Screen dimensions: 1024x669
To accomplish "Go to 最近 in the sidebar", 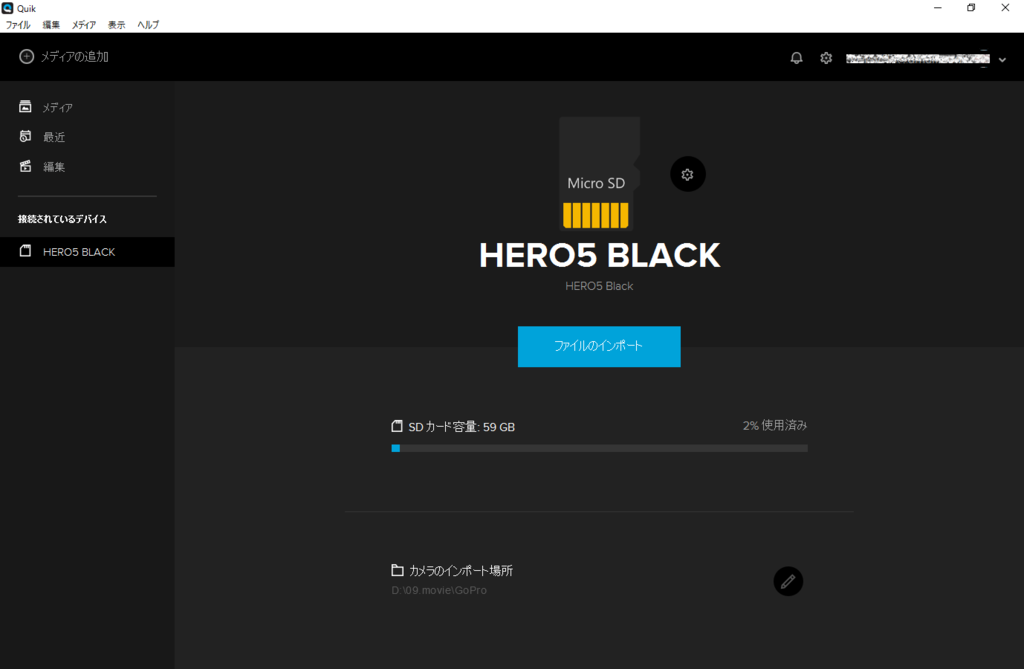I will pos(54,137).
